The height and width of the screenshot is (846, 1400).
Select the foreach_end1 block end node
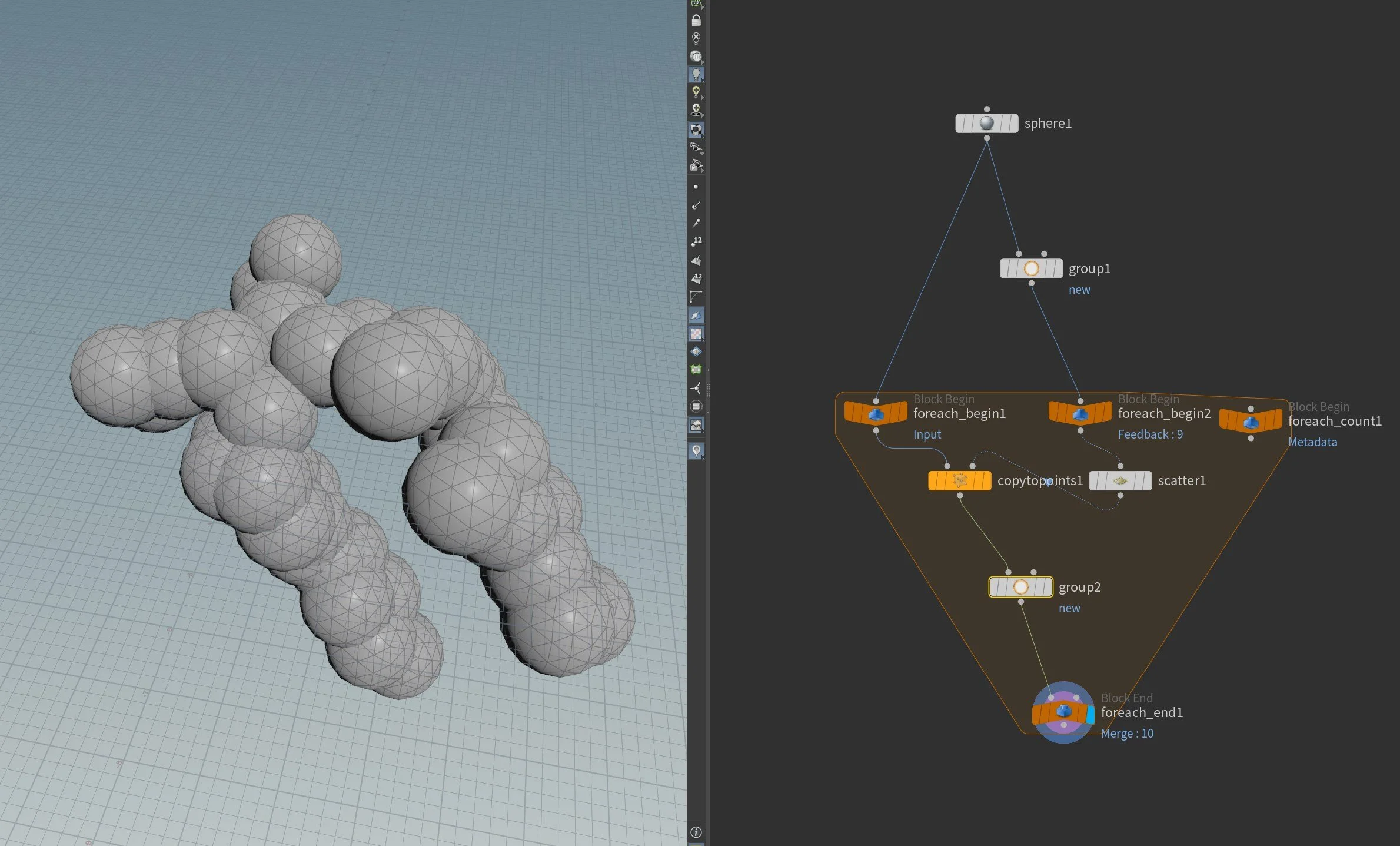[1063, 712]
